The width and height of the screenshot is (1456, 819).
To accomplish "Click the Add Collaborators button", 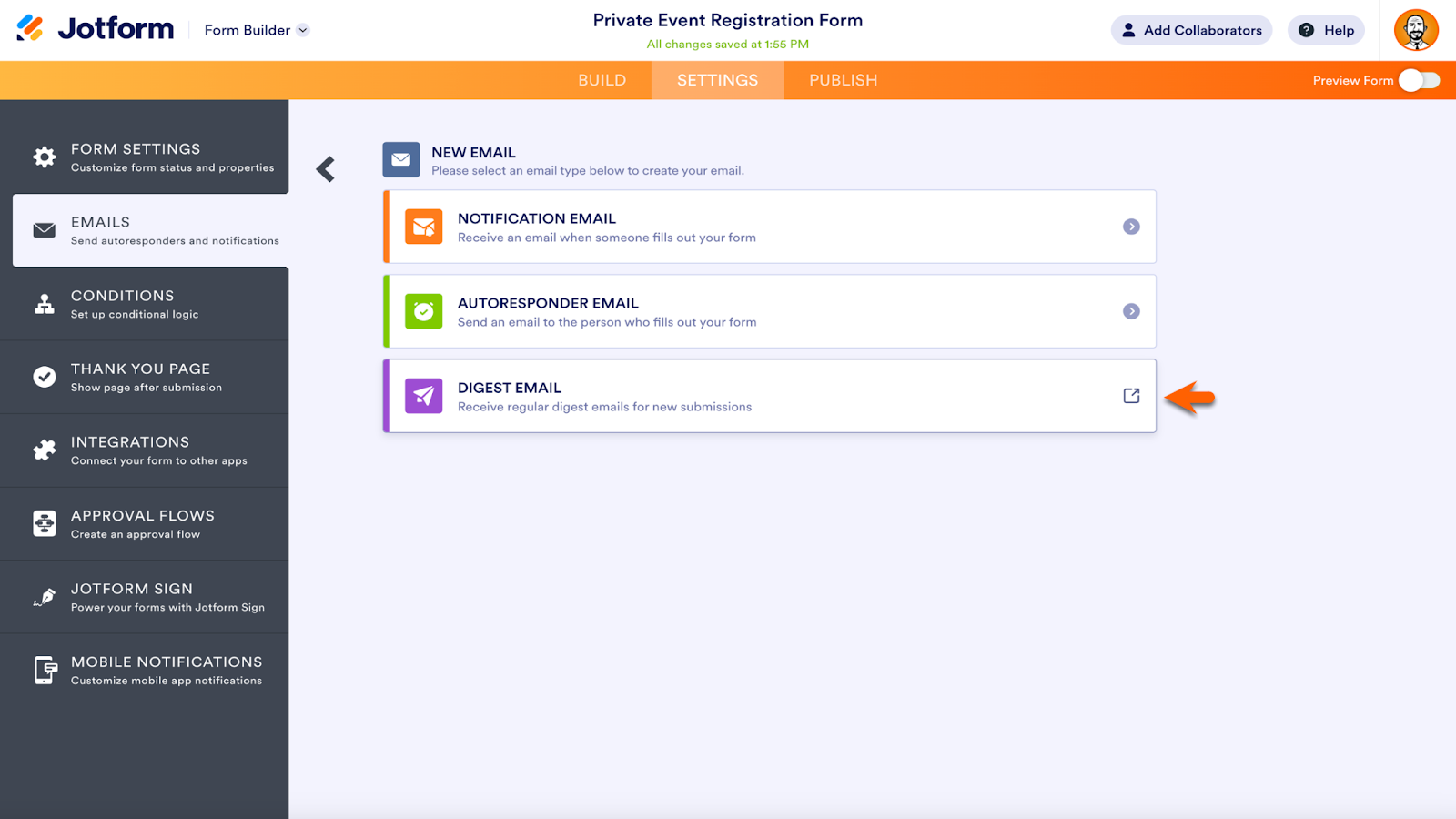I will 1191,30.
